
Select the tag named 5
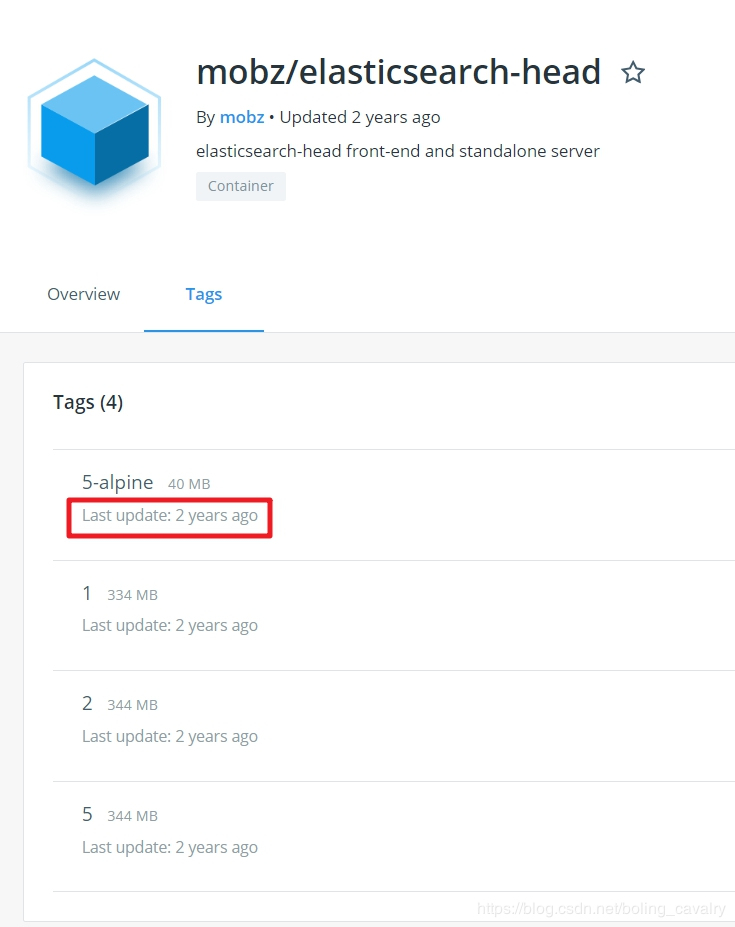point(87,814)
